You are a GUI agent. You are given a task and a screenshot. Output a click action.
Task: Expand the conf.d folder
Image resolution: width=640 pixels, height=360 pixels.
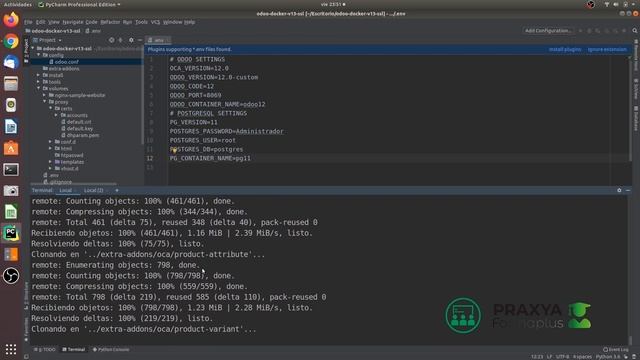click(x=50, y=142)
